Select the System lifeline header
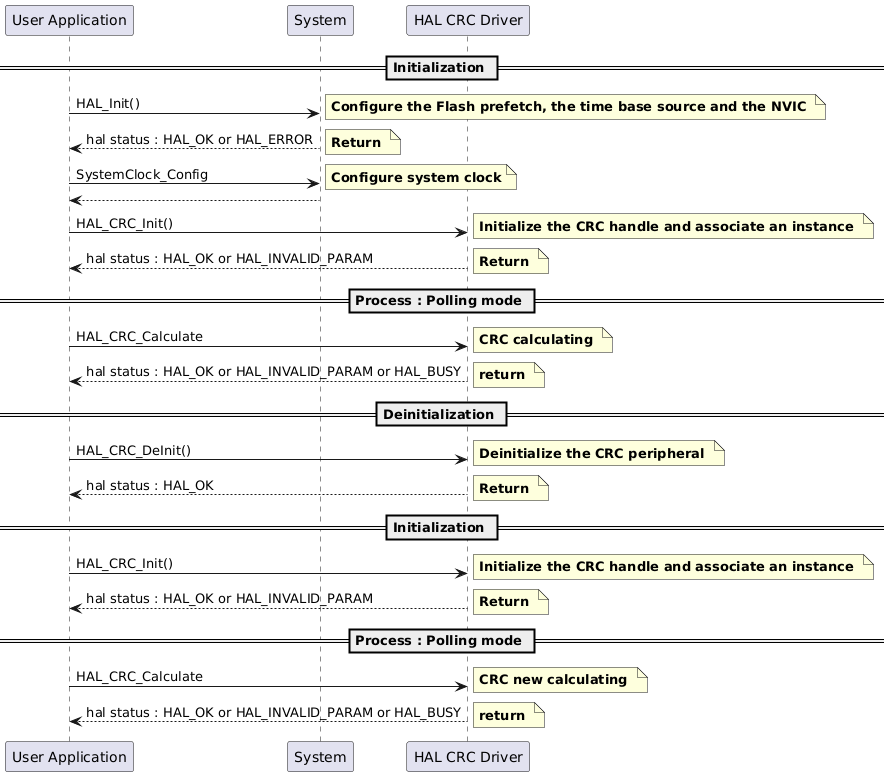The width and height of the screenshot is (889, 776). click(x=320, y=20)
